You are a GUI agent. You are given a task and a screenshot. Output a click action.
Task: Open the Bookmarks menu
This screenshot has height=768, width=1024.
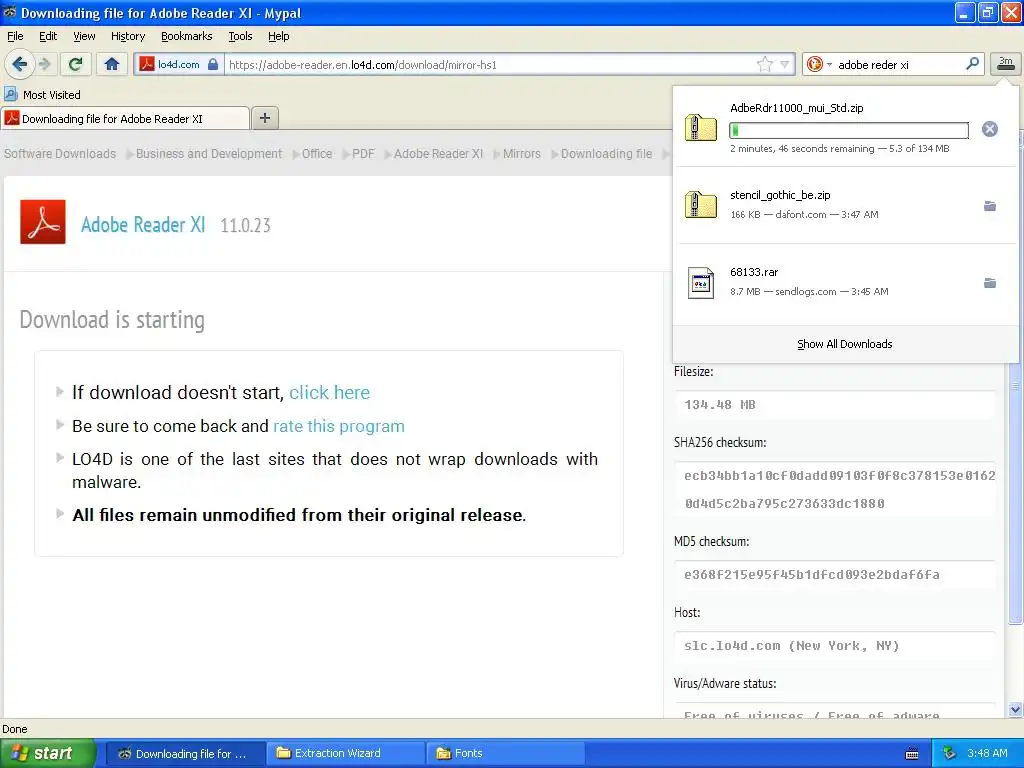pos(186,36)
